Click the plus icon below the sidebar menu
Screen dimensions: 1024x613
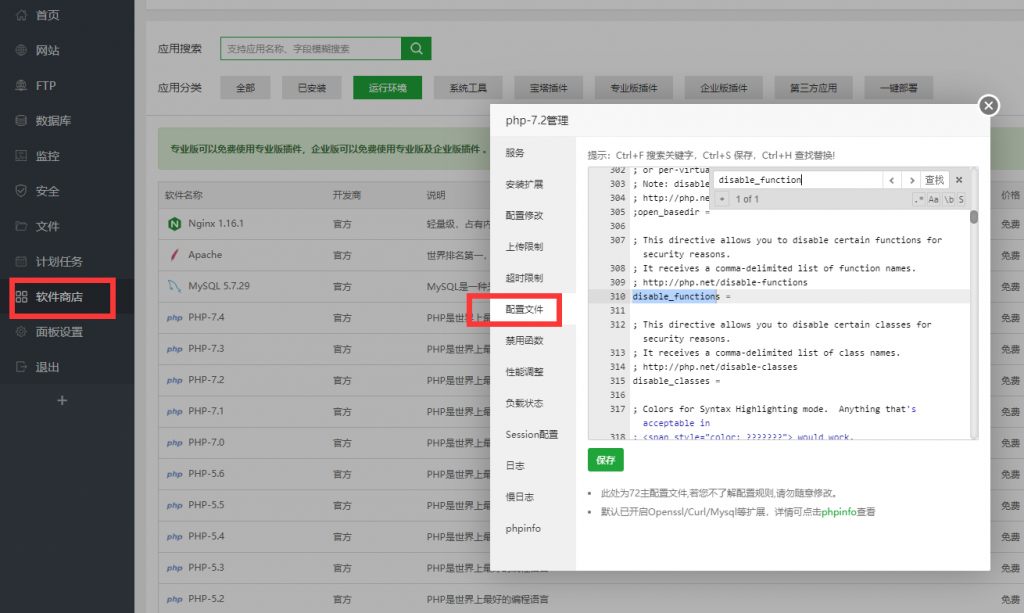(x=62, y=400)
